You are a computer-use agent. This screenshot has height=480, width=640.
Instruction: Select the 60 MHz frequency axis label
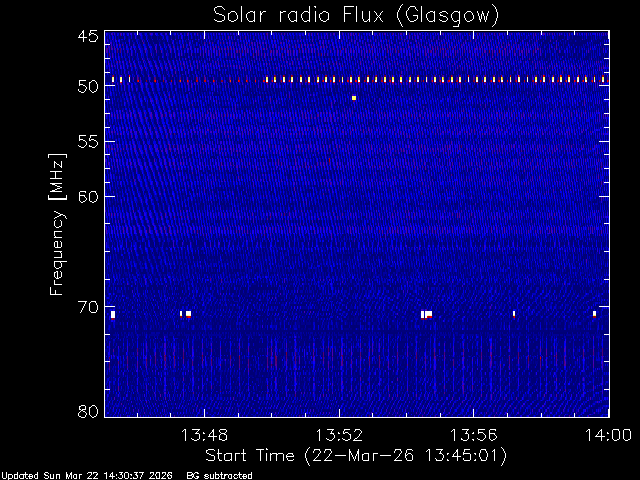pos(88,197)
